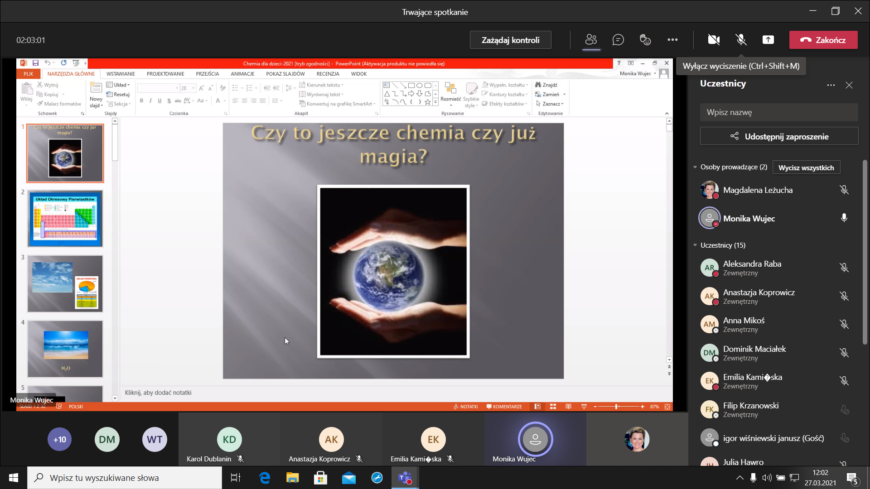Switch to ANIMACJE ribbon tab

[242, 73]
